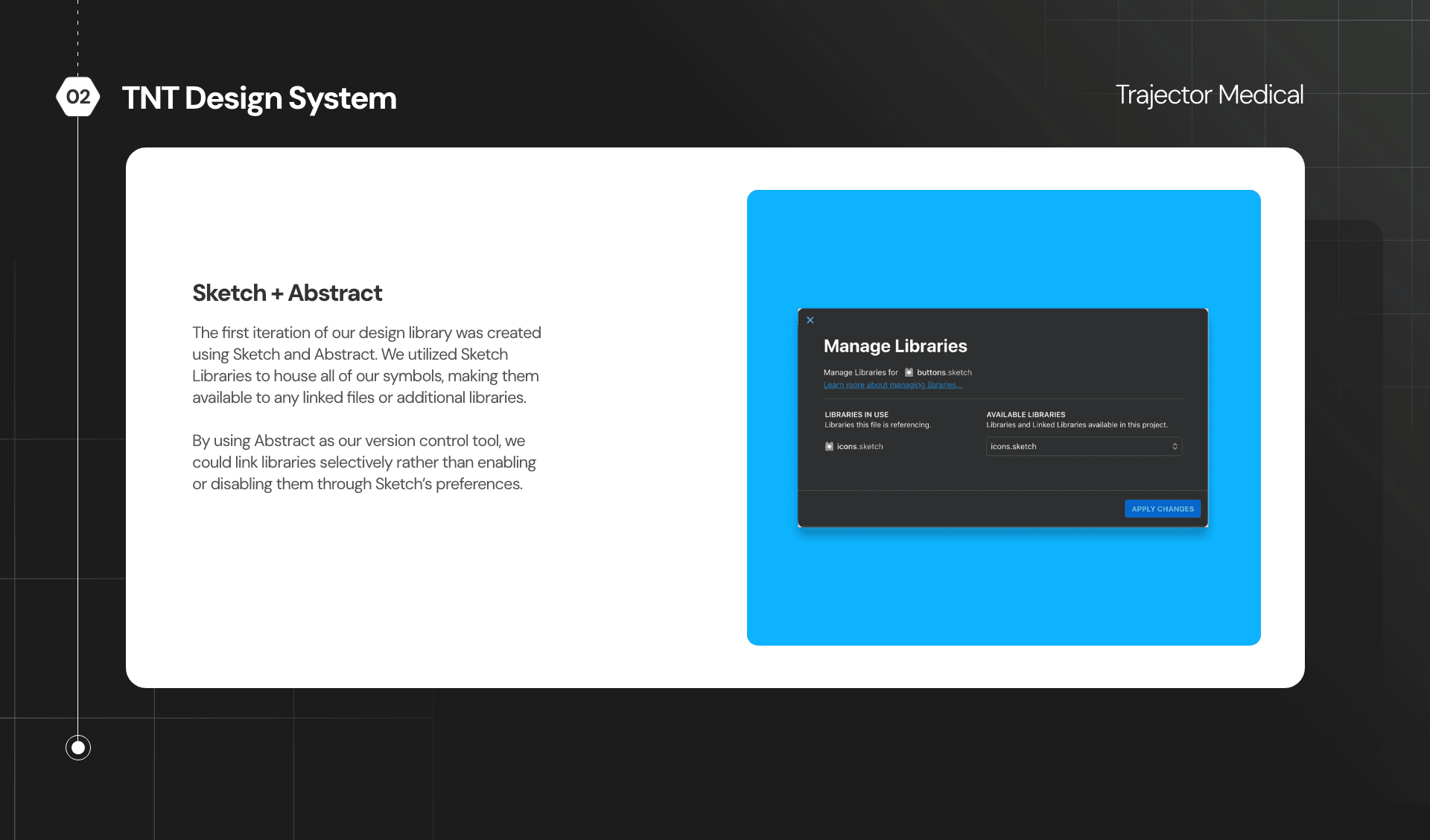Select the icons.sketch entry under Libraries In Use

click(x=859, y=446)
